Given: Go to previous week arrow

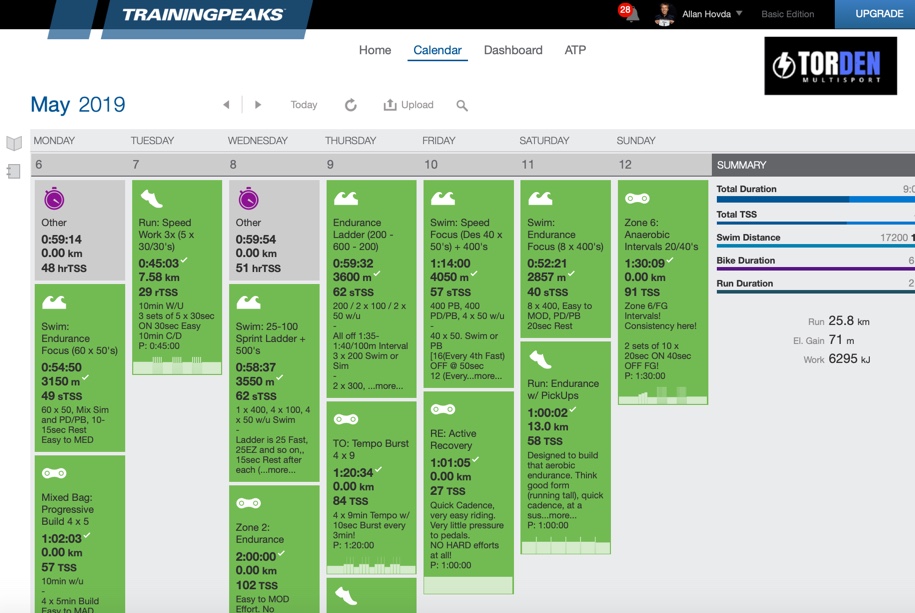Looking at the screenshot, I should (x=227, y=105).
